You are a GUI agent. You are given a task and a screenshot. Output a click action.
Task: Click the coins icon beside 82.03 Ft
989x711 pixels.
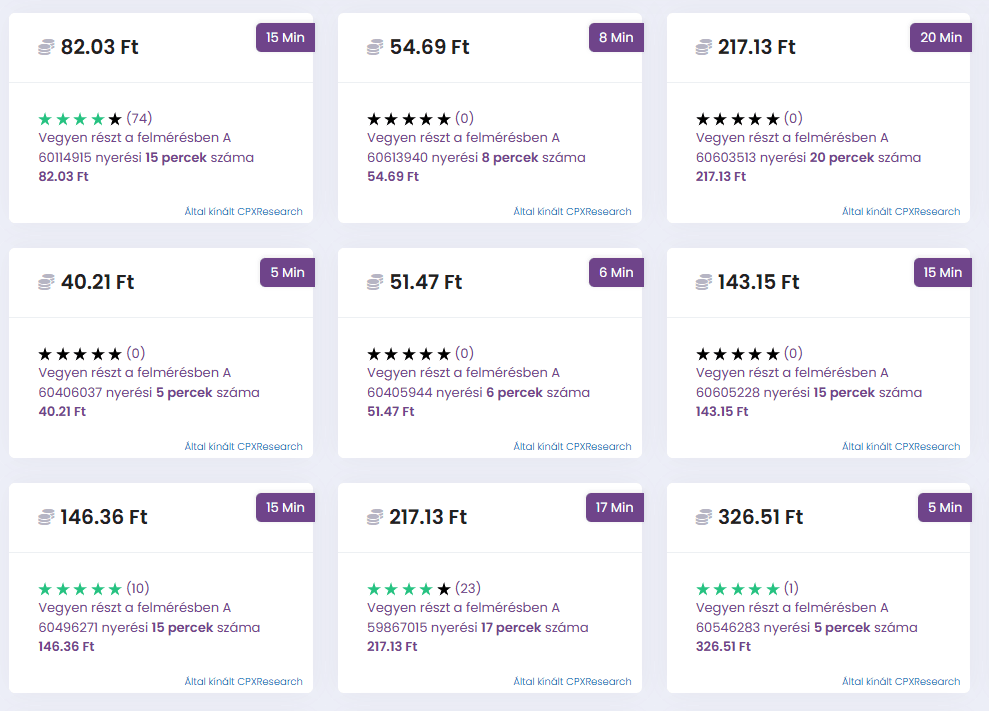tap(46, 47)
